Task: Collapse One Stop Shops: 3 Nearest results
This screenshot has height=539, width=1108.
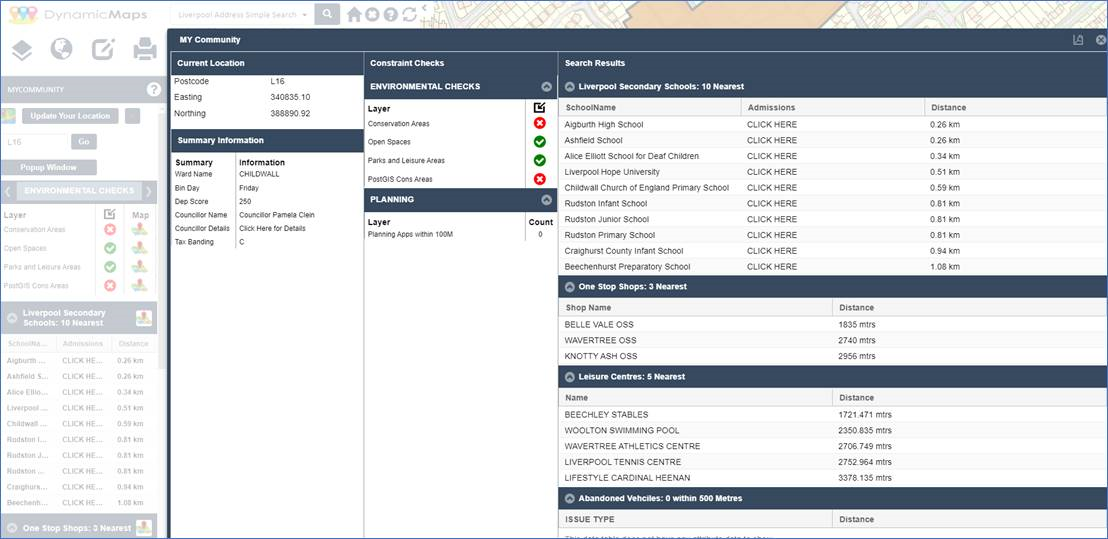Action: (x=570, y=287)
